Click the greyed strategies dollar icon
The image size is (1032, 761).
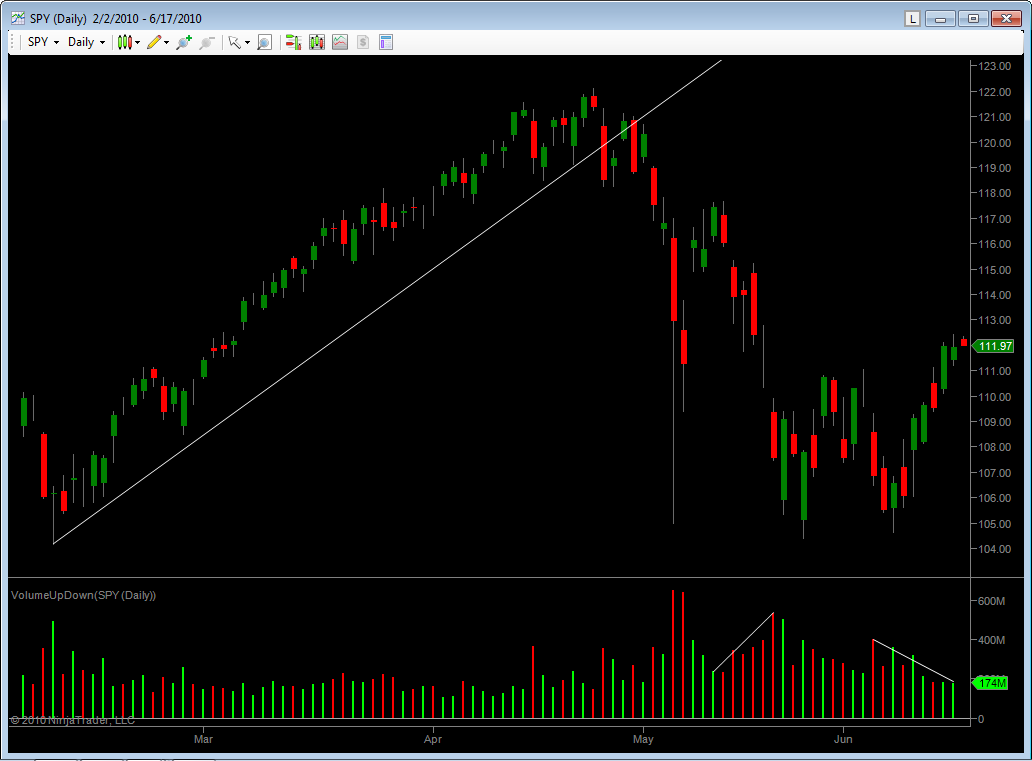coord(363,42)
